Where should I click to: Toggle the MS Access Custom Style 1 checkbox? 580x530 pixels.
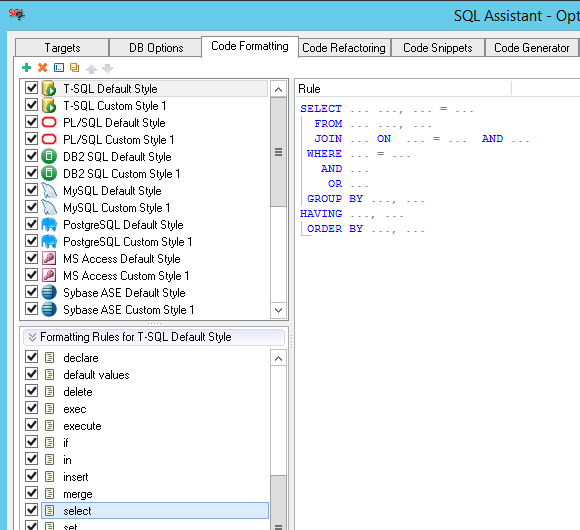point(31,276)
